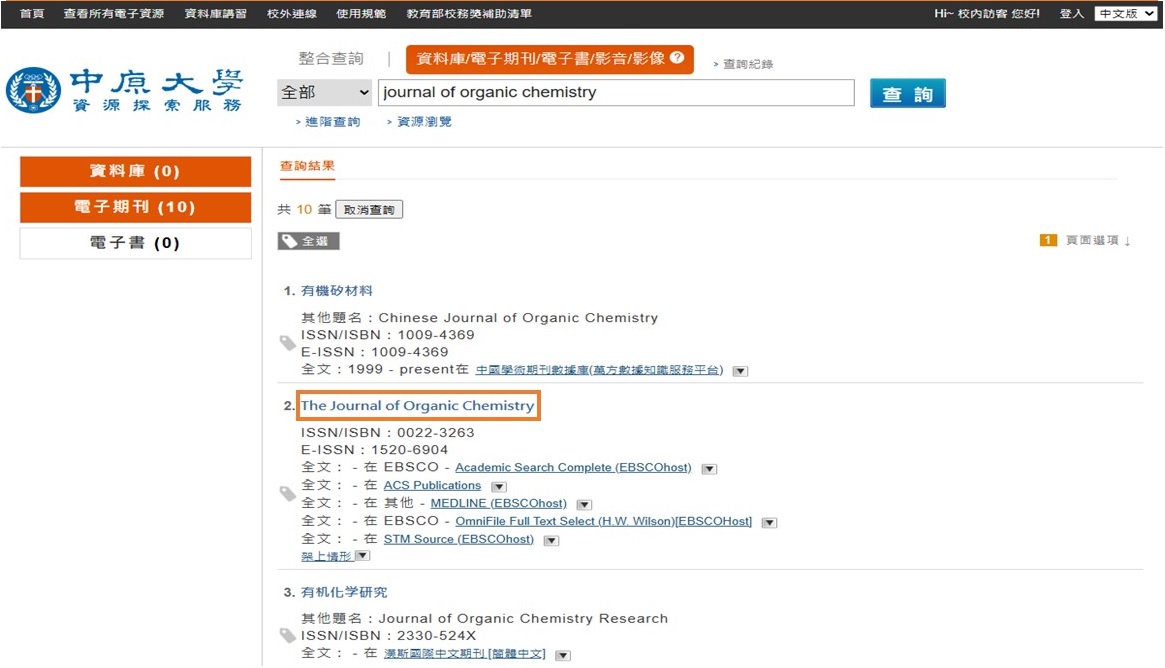Click page number 1 indicator
This screenshot has width=1165, height=668.
pos(1048,240)
